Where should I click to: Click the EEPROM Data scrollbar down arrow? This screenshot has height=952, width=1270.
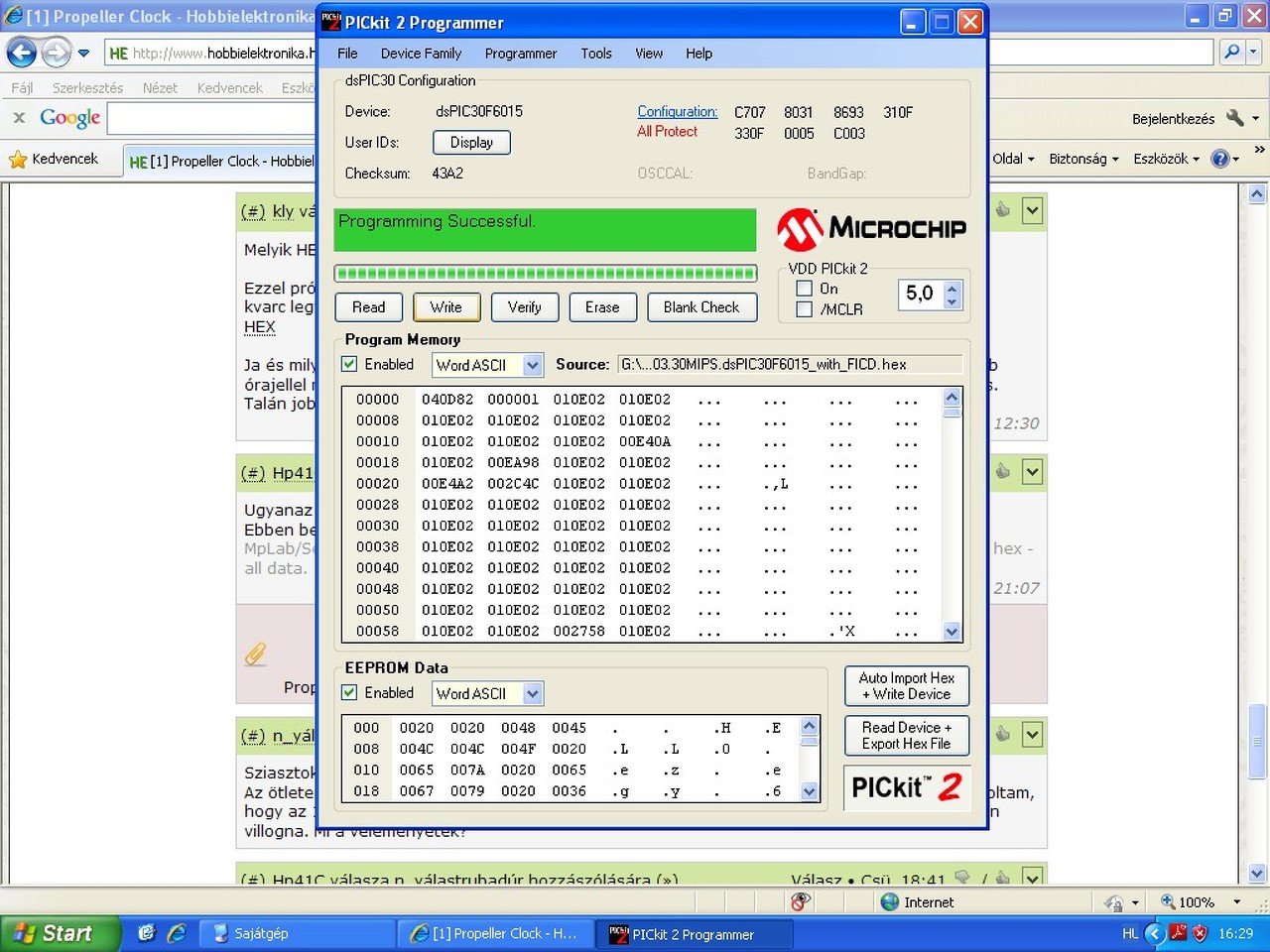[810, 791]
